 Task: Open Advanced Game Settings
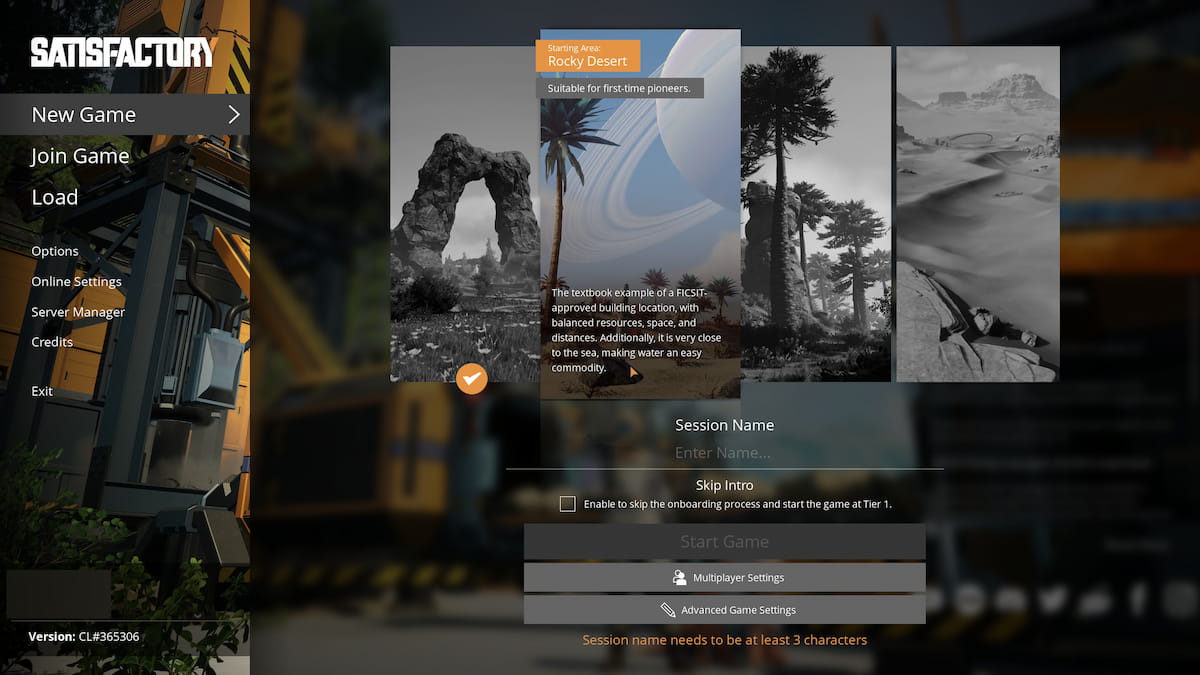click(725, 610)
